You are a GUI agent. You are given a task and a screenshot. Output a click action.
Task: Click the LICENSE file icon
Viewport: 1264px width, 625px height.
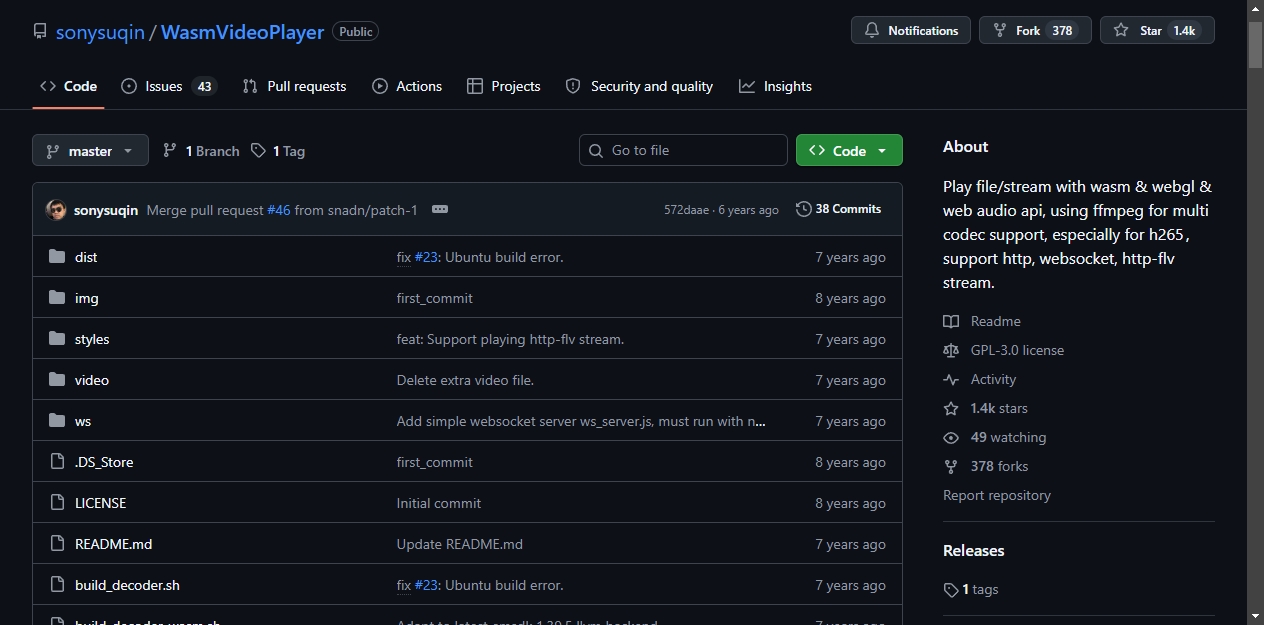(57, 503)
